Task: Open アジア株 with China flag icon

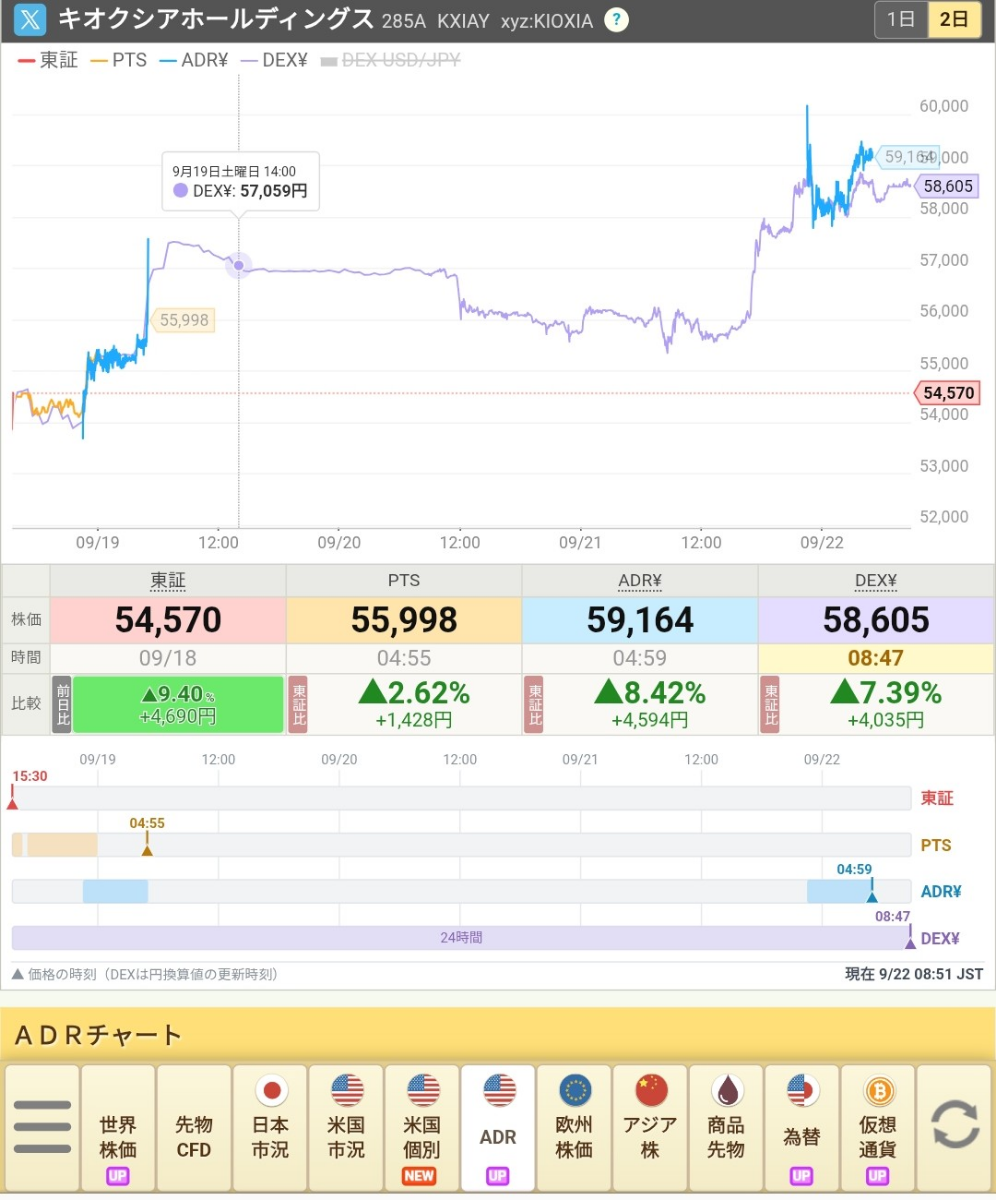Action: 650,1127
